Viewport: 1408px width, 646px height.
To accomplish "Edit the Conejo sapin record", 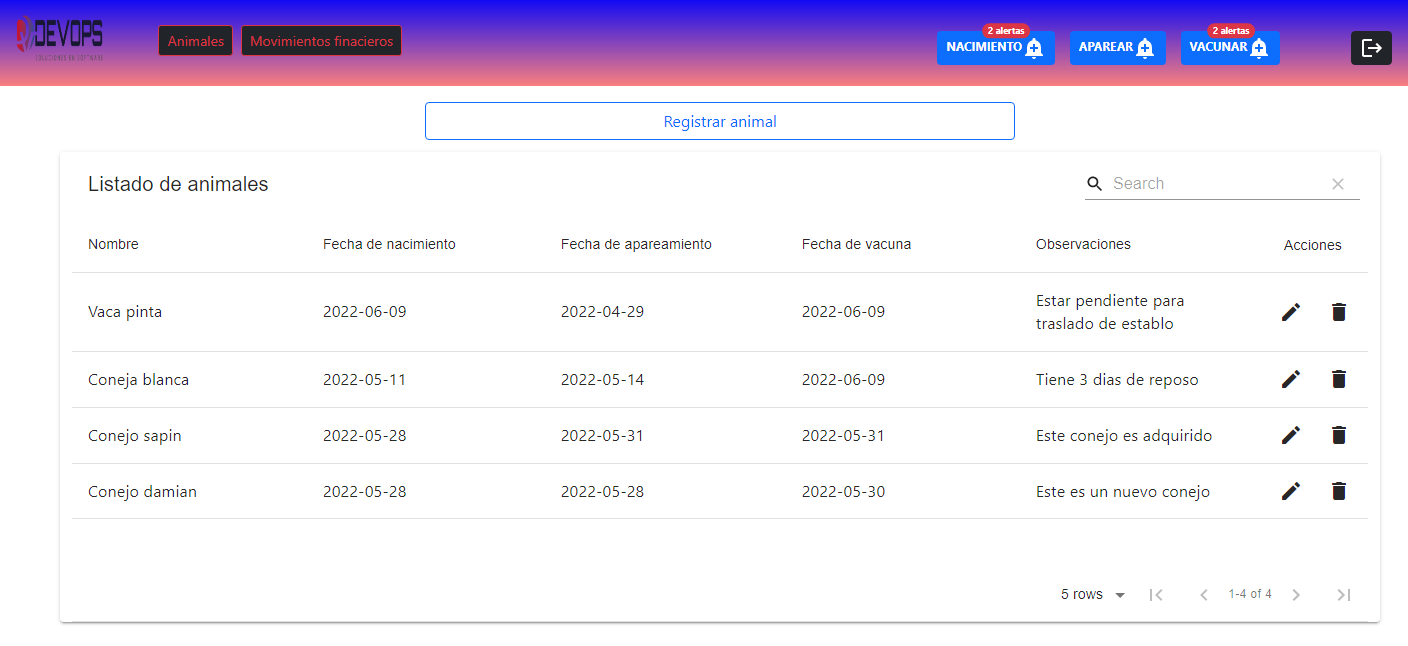I will [1291, 435].
